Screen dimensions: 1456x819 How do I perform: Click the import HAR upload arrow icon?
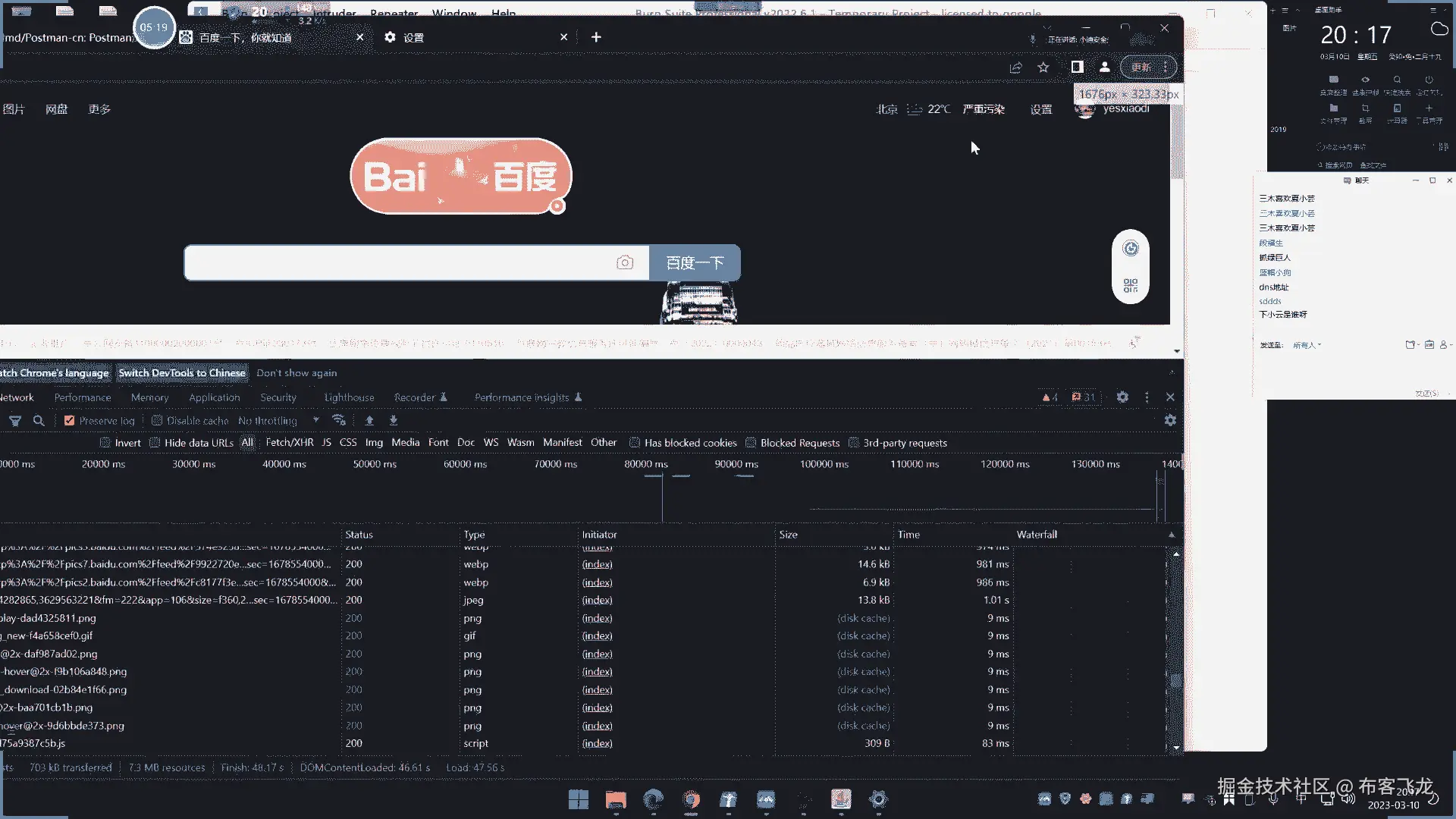[x=369, y=421]
